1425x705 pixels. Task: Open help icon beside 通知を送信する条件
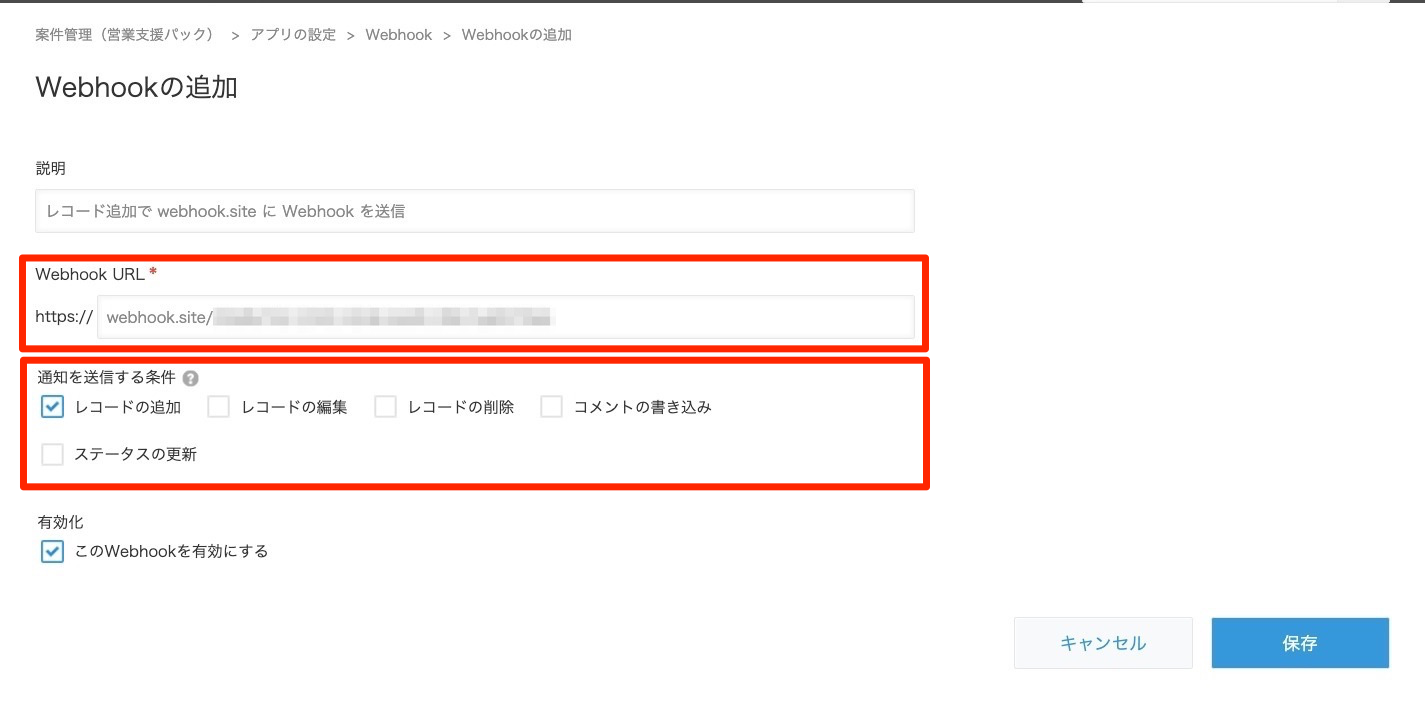point(191,379)
